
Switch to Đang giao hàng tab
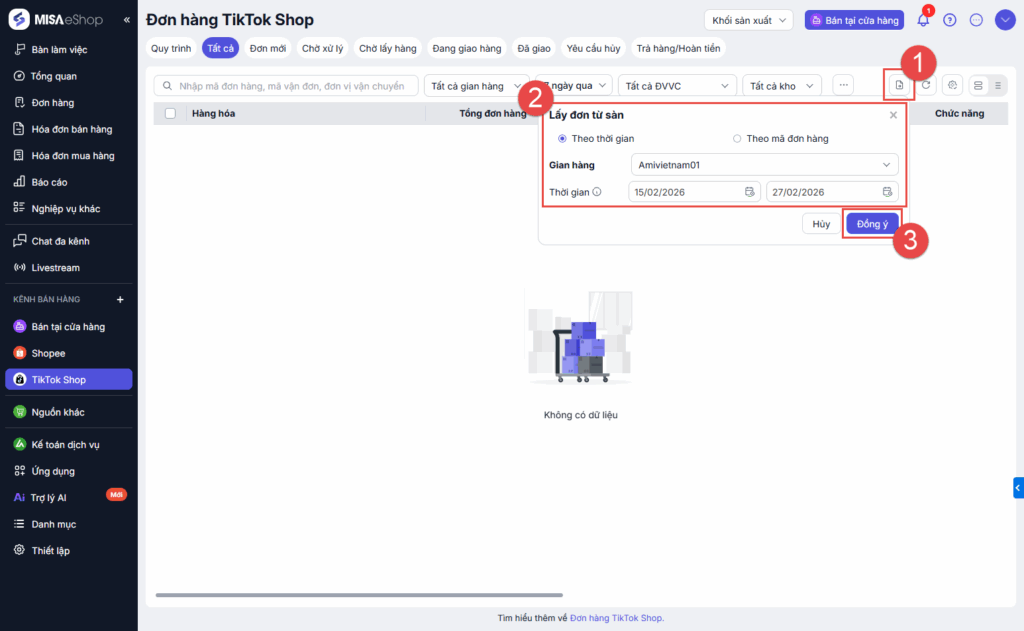pos(467,48)
